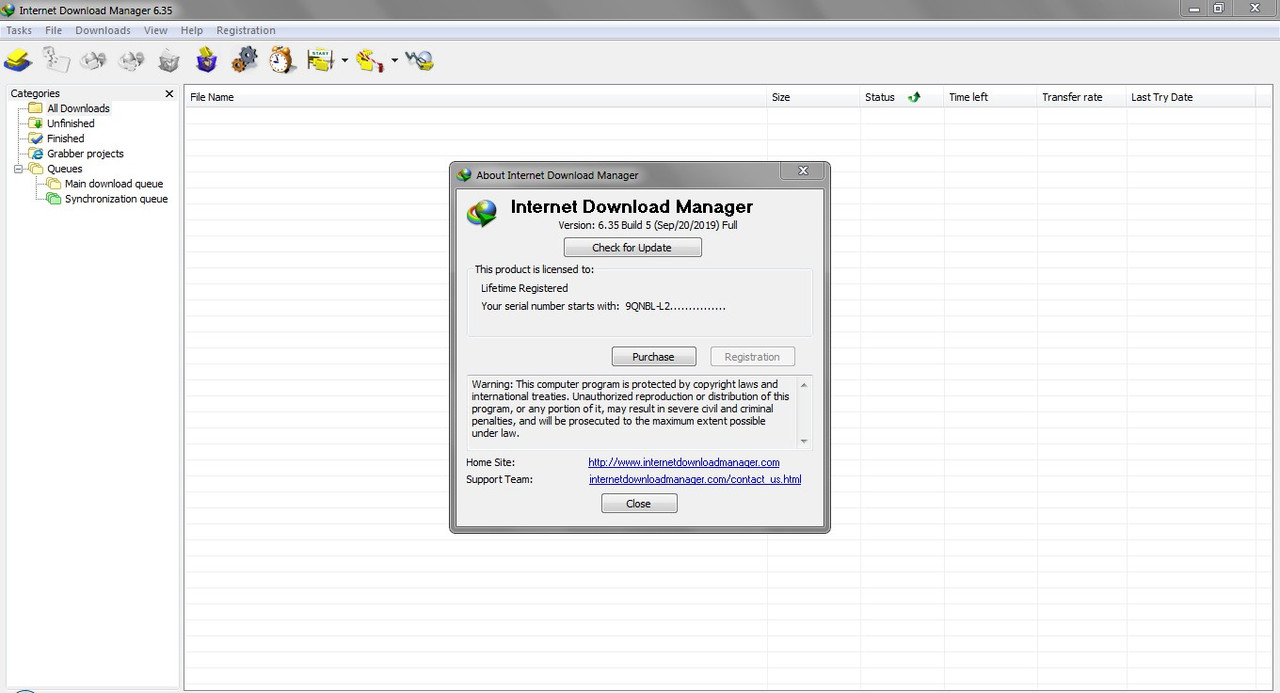
Task: Open the File menu
Action: point(54,30)
